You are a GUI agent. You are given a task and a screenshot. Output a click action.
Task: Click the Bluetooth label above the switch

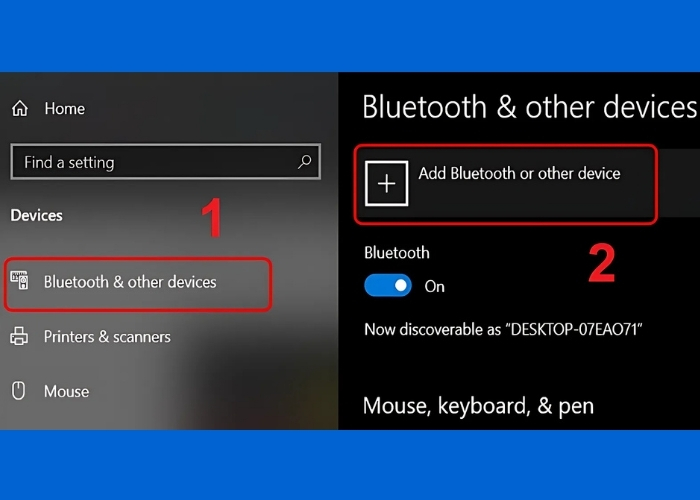point(397,253)
